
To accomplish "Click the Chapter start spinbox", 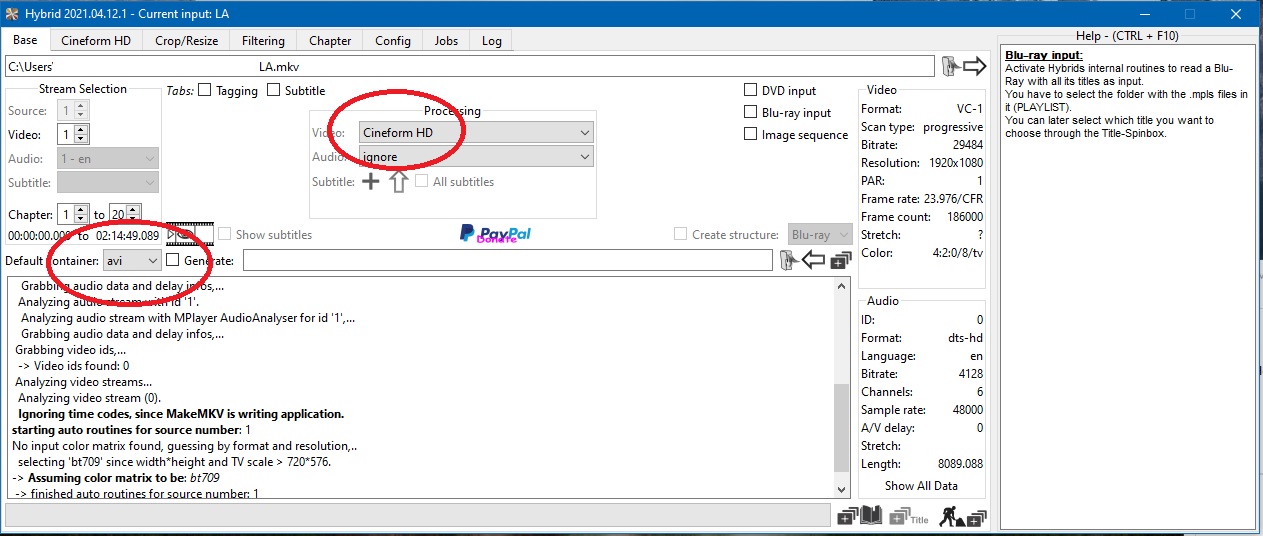I will (x=74, y=214).
